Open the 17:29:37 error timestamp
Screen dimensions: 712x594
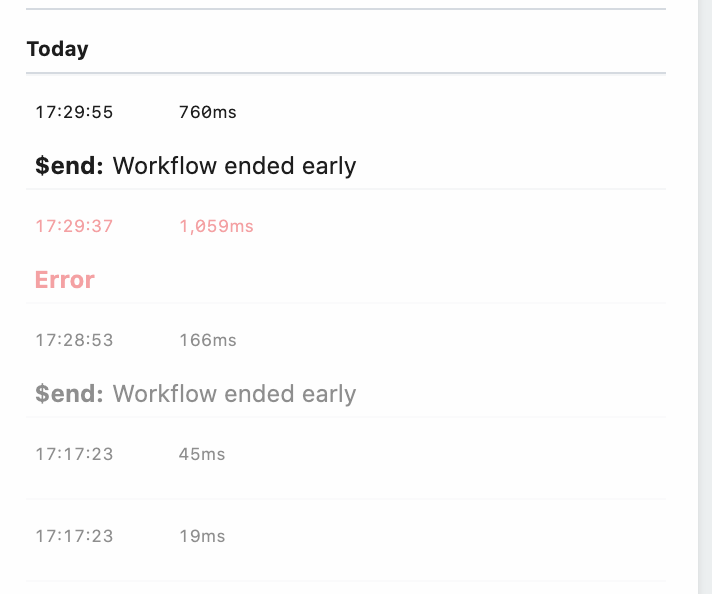(x=74, y=226)
